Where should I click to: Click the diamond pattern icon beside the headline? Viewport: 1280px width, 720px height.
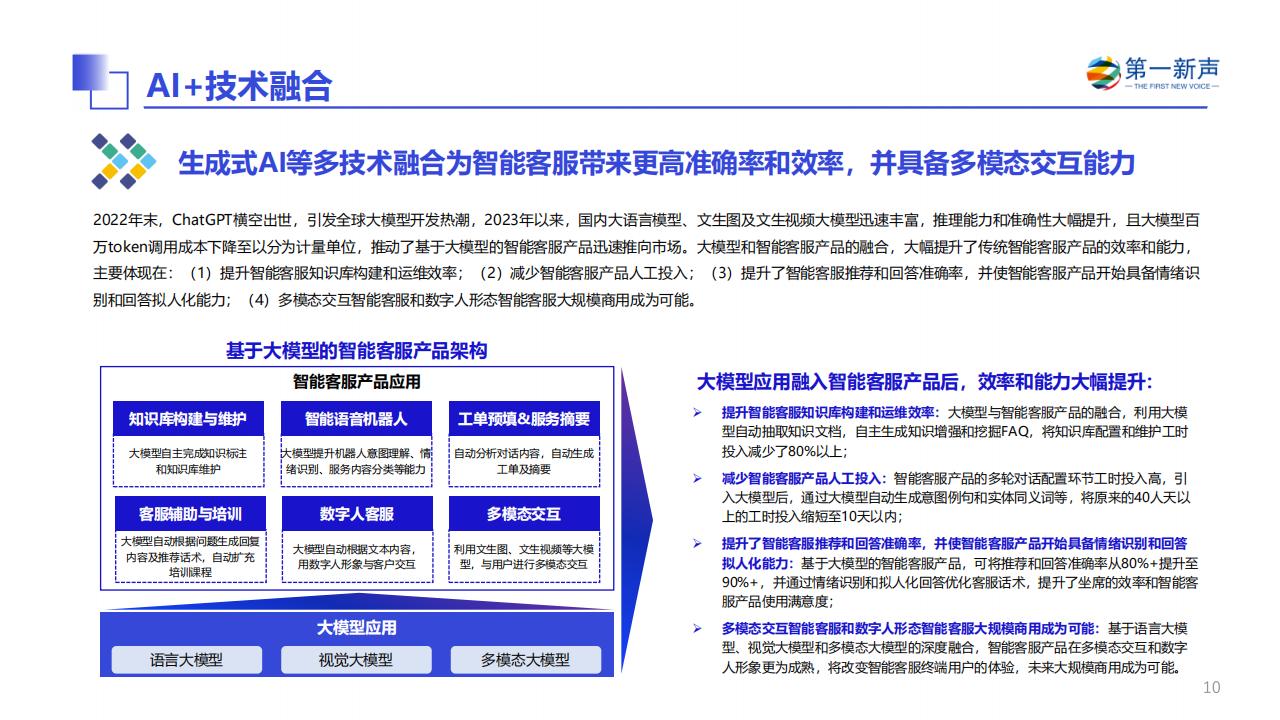pyautogui.click(x=124, y=161)
